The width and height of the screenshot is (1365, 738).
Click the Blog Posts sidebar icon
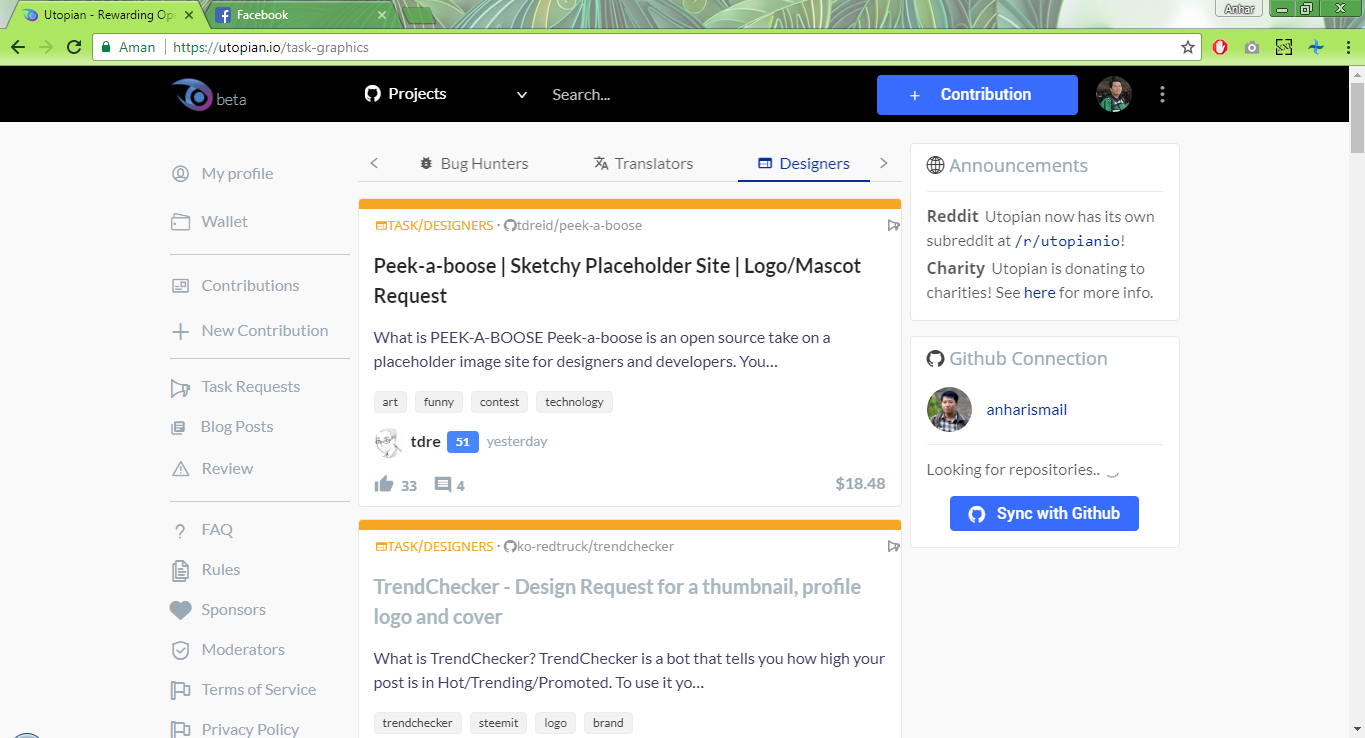[179, 427]
